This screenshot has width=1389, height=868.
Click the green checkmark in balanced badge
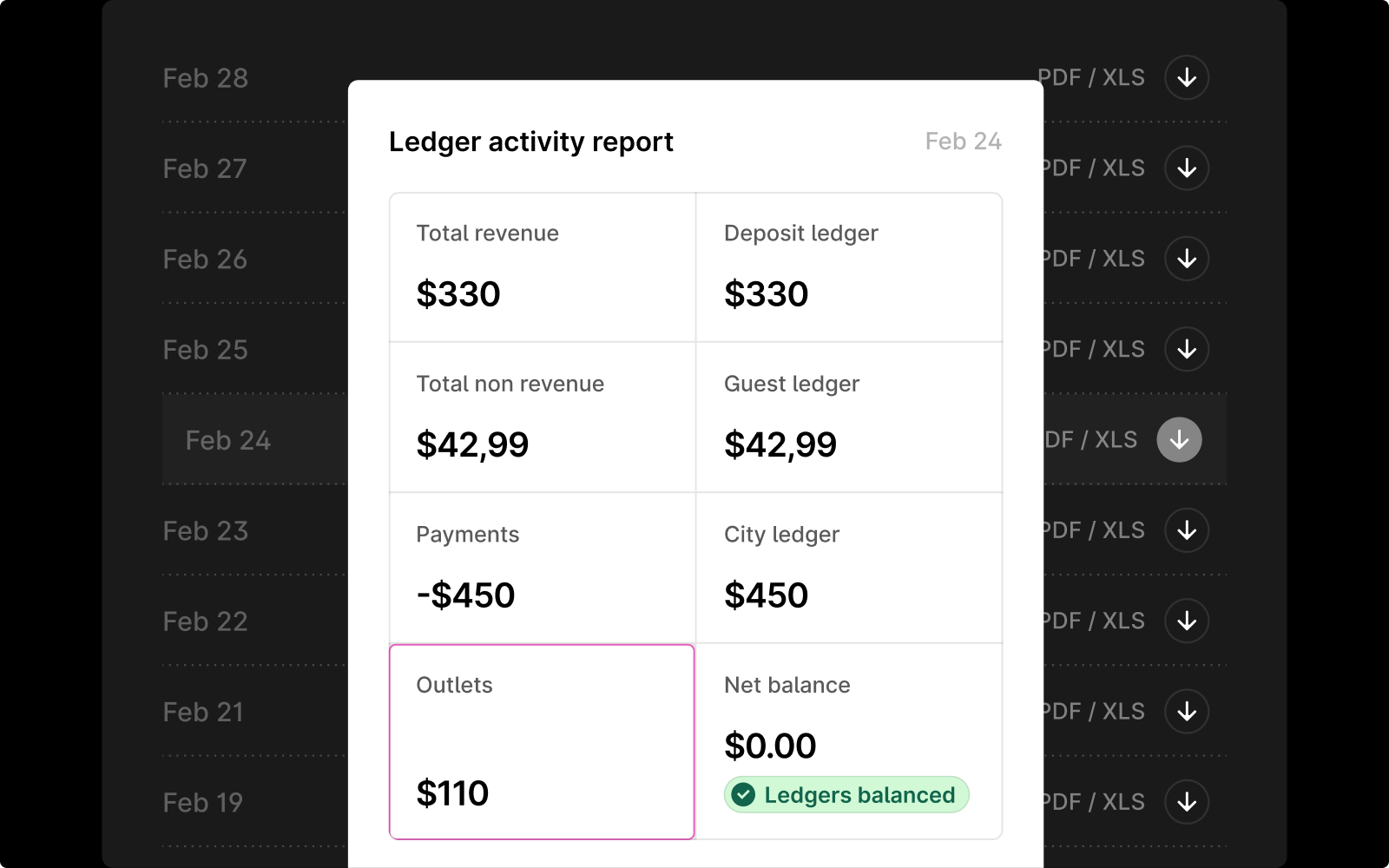tap(743, 795)
